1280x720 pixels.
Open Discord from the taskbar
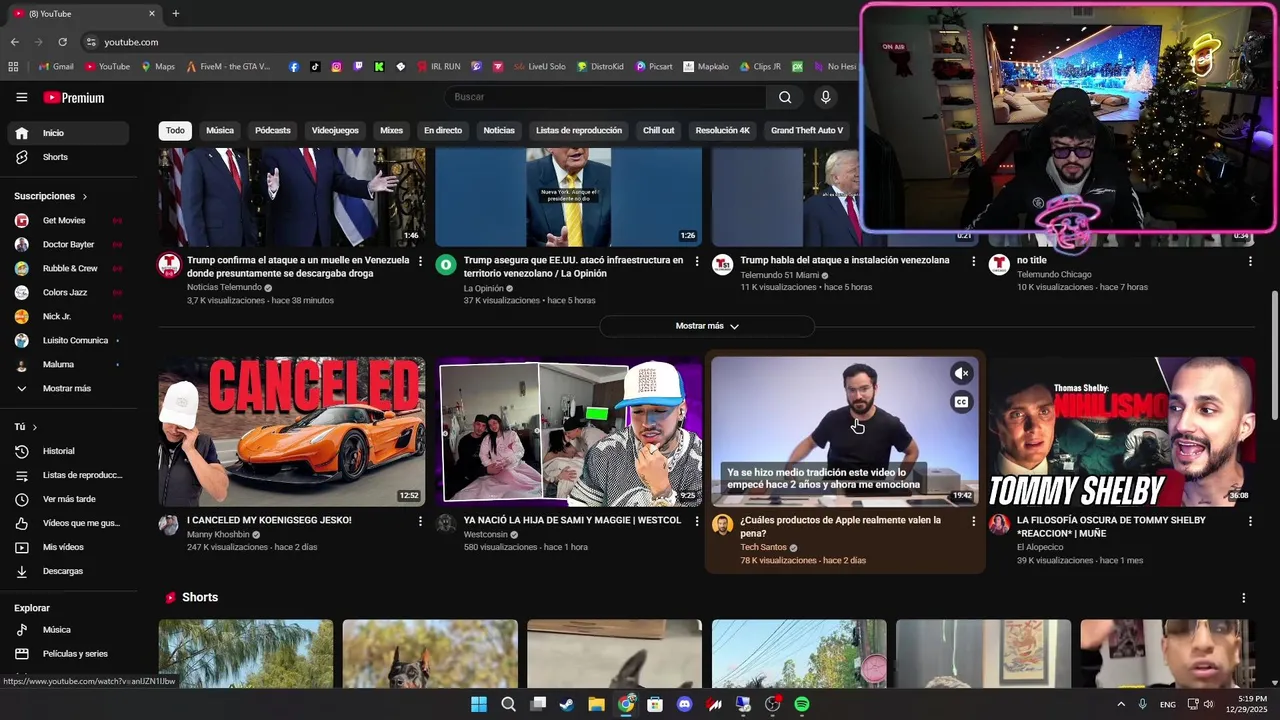[684, 704]
